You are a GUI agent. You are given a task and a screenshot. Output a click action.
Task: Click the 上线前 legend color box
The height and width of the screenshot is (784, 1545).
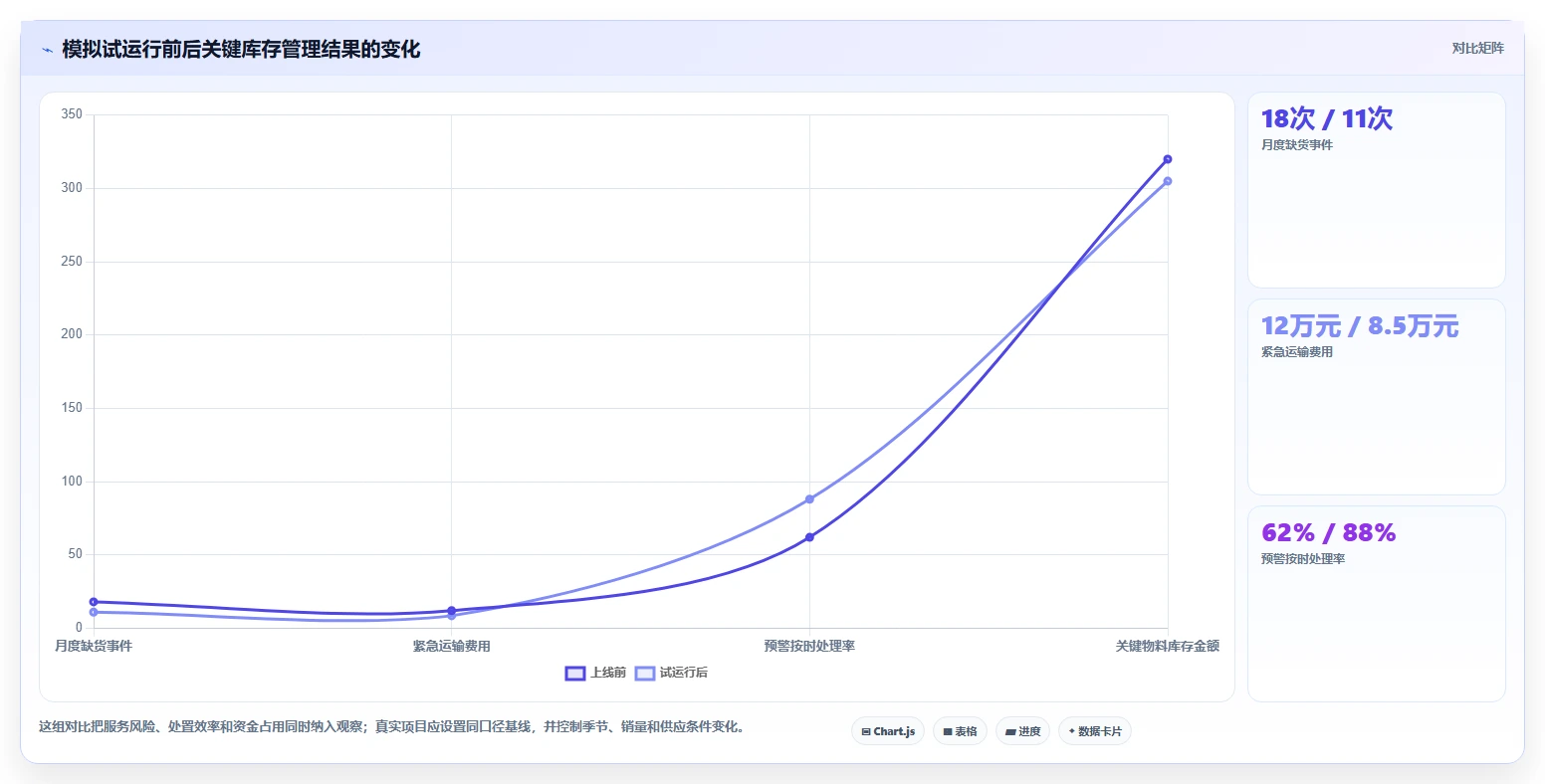(x=574, y=674)
